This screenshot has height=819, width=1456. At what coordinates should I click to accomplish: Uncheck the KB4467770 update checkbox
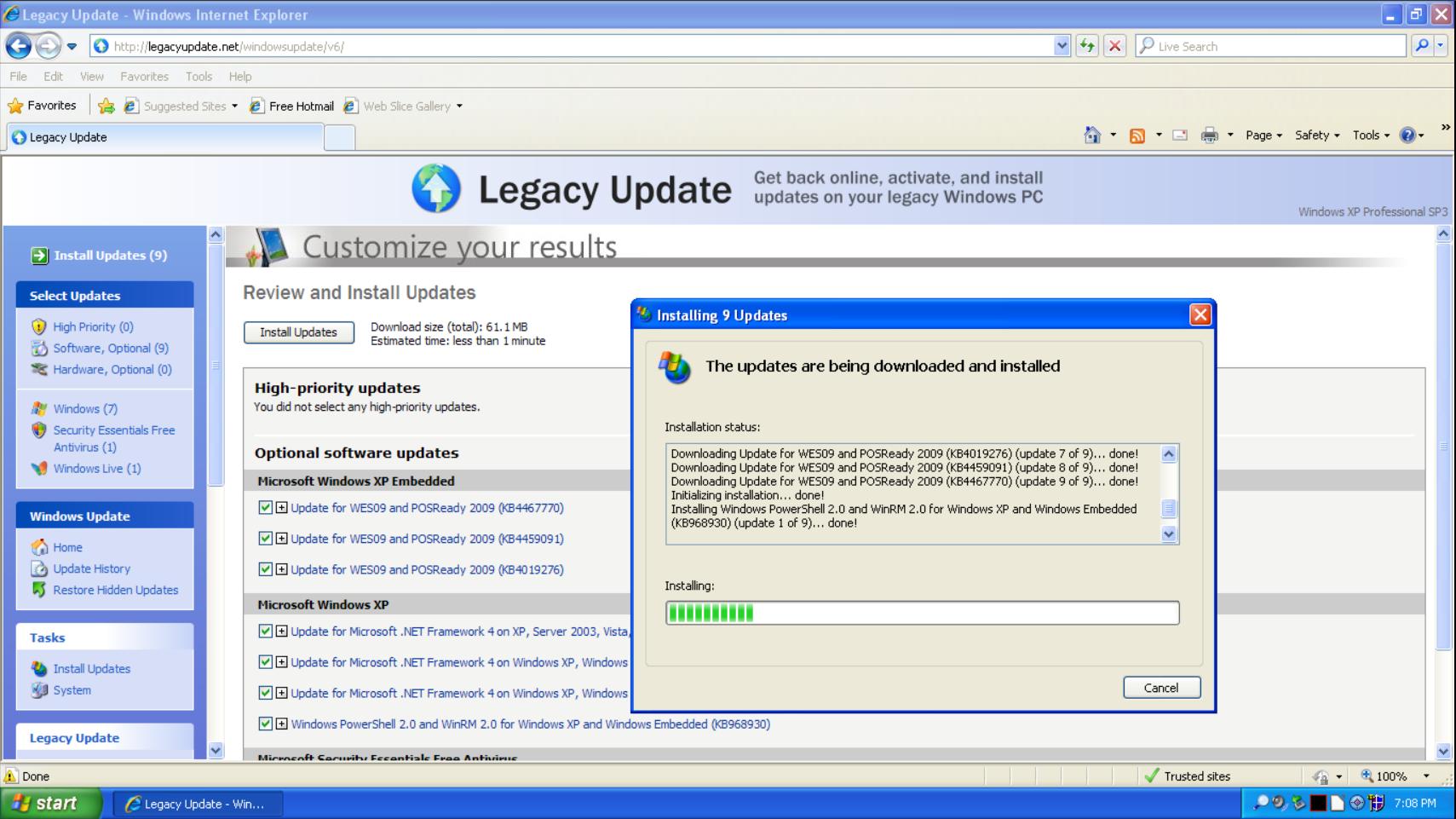coord(266,507)
